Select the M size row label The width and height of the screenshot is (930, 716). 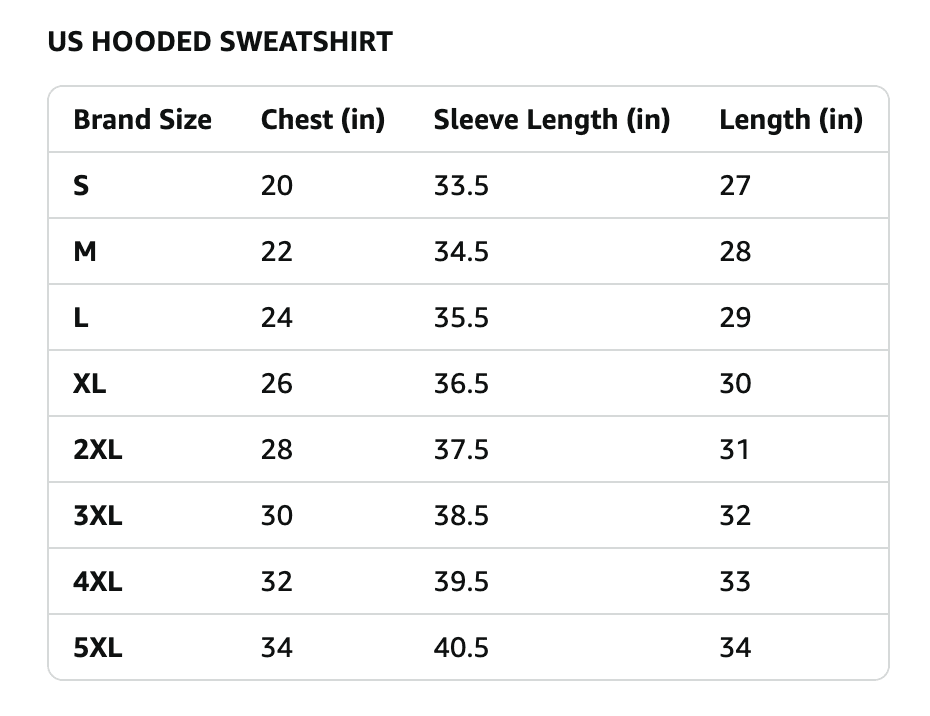85,252
